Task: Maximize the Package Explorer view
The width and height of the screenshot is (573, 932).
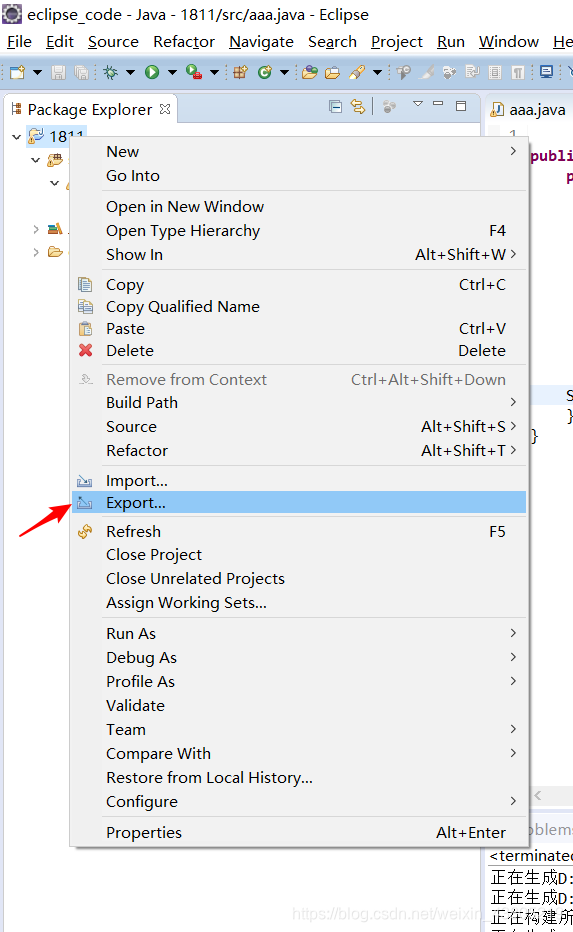Action: tap(461, 106)
